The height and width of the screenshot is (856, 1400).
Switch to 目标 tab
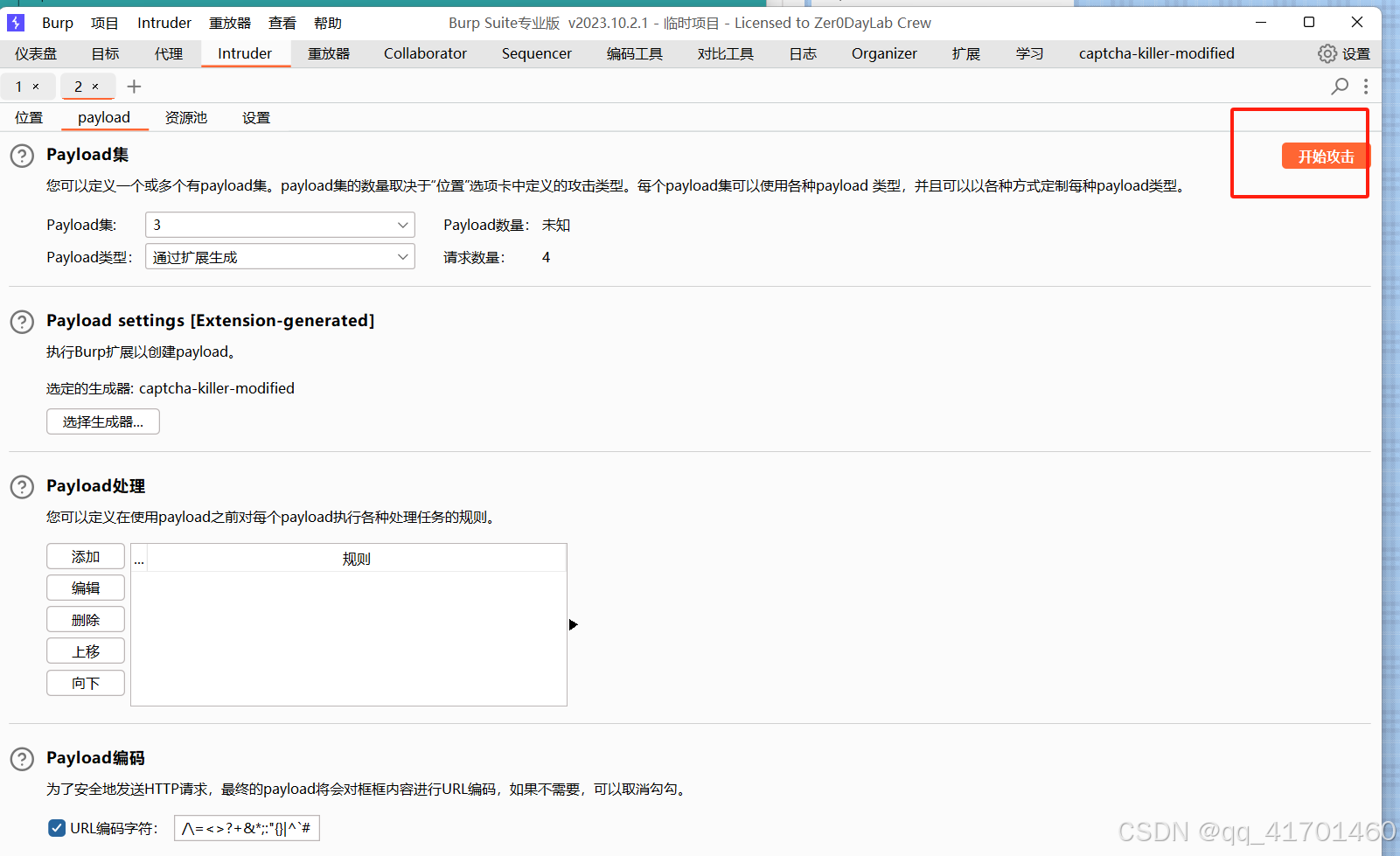point(105,54)
